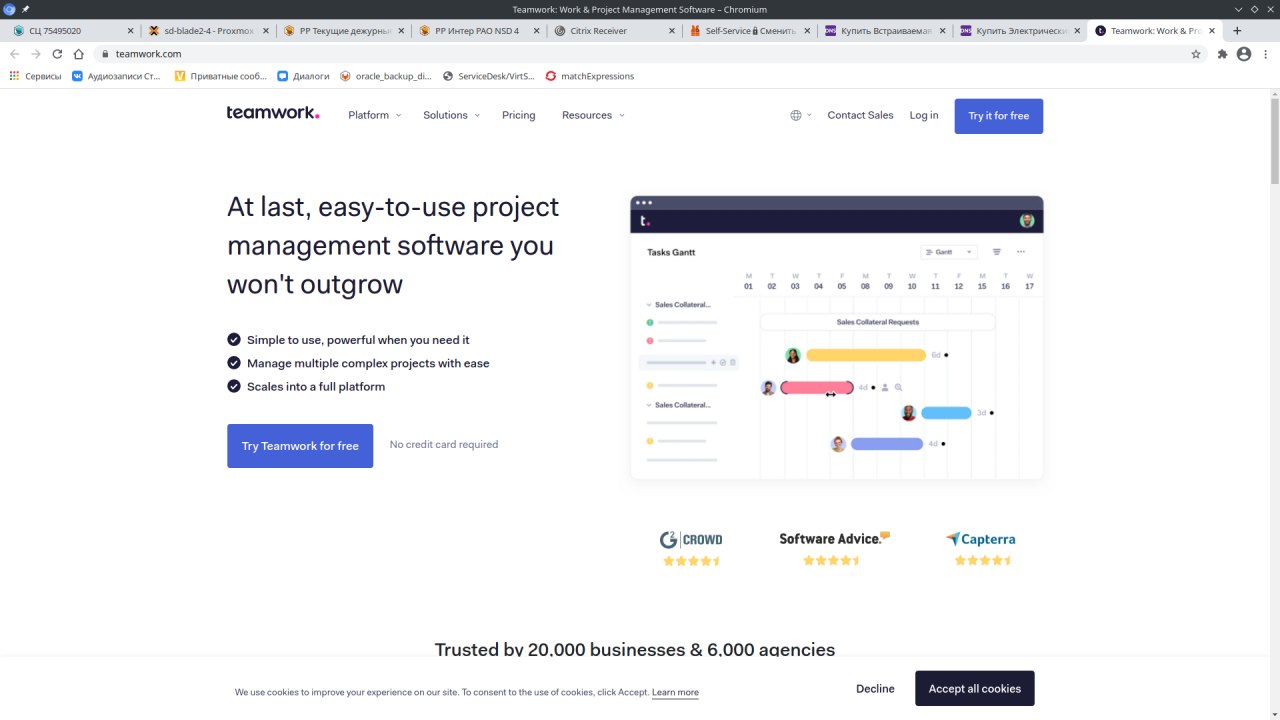Click the filter icon in Gantt demo
Image resolution: width=1280 pixels, height=720 pixels.
point(997,252)
